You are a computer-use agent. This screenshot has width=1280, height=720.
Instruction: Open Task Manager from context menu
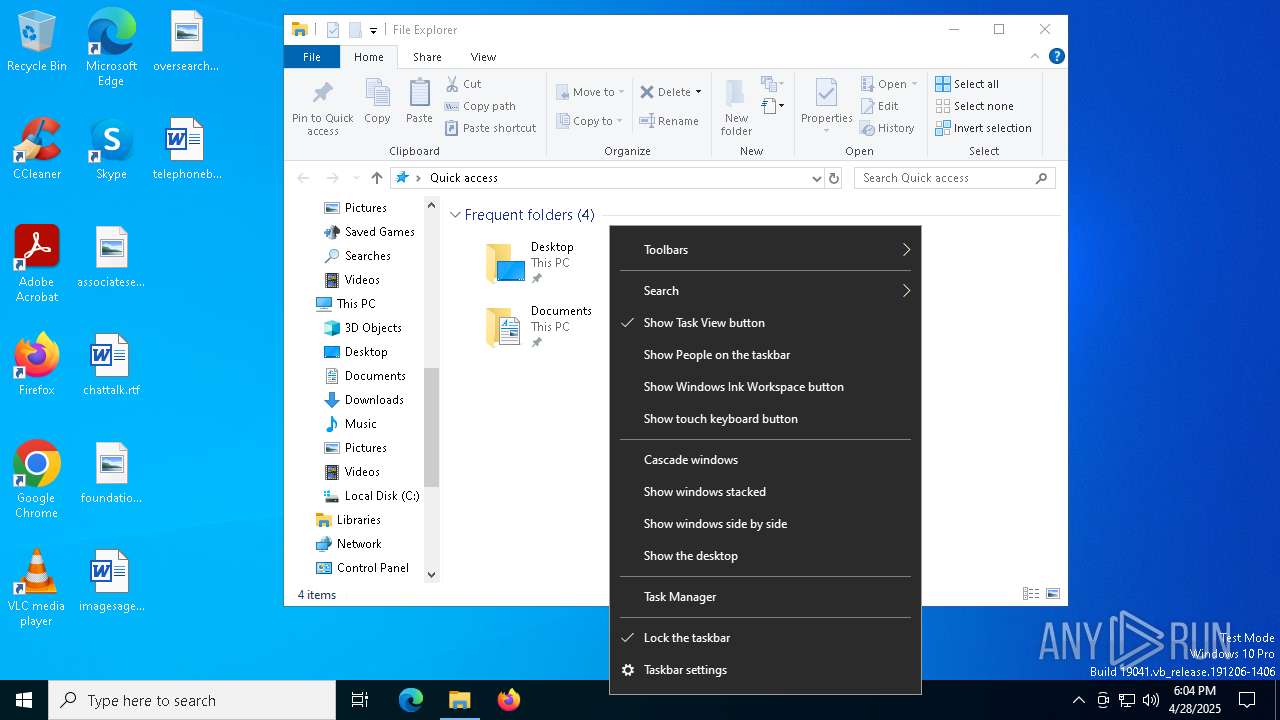coord(765,597)
